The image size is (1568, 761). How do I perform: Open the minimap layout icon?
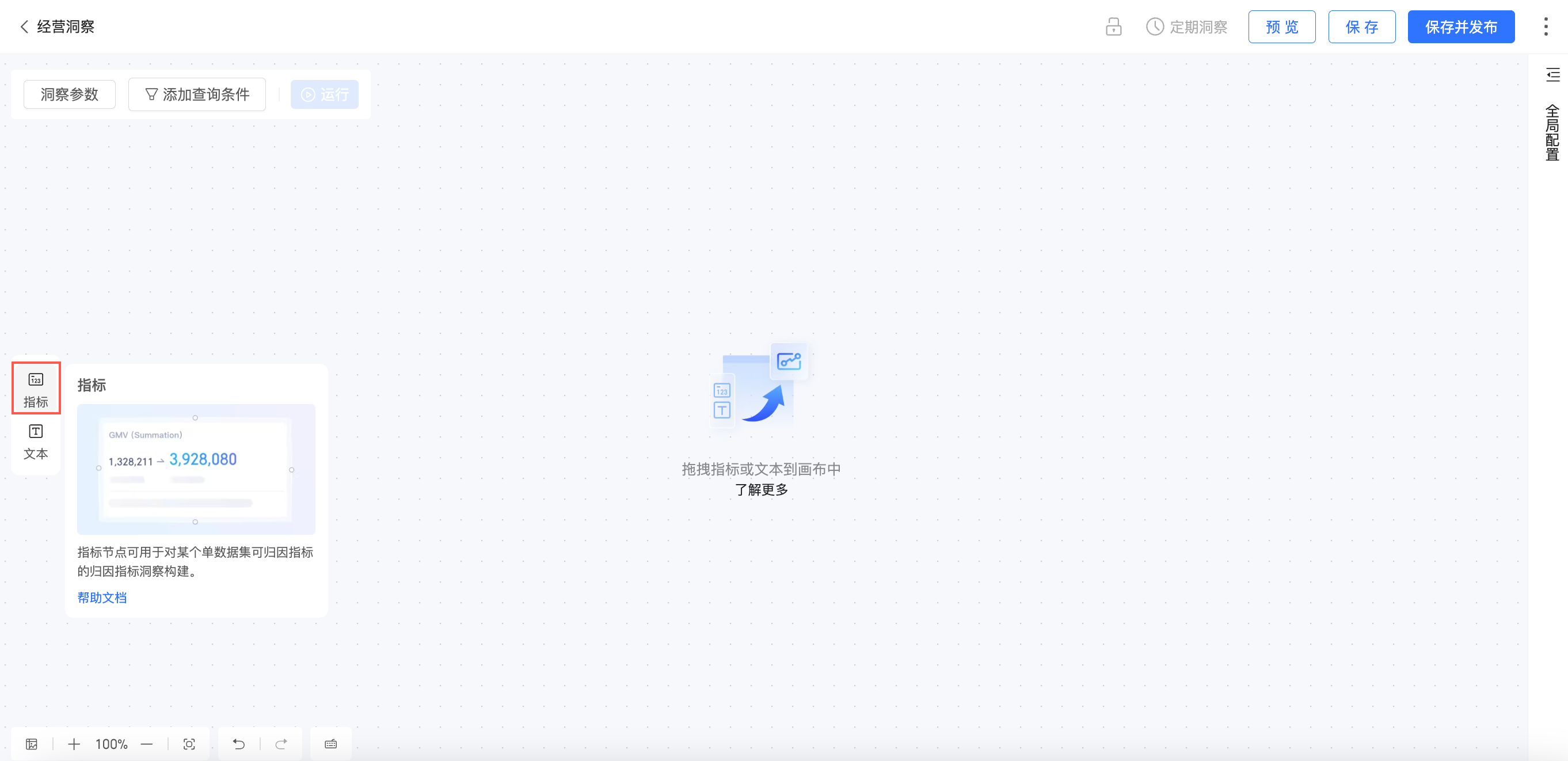click(32, 744)
